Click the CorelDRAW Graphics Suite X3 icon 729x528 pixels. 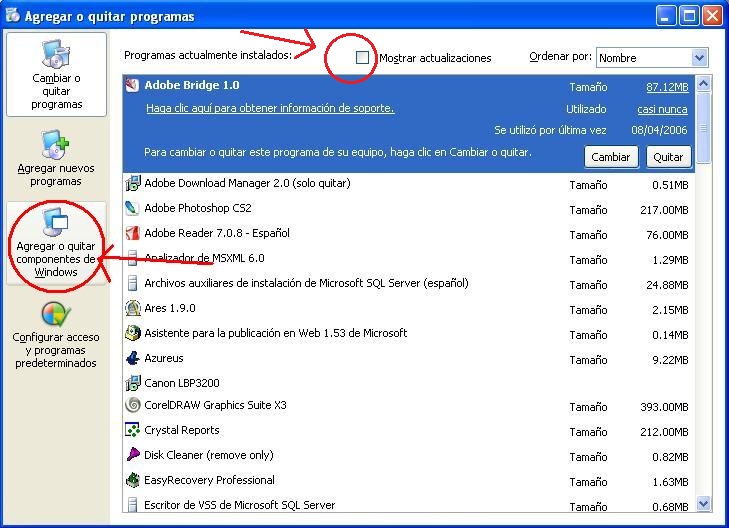(133, 405)
